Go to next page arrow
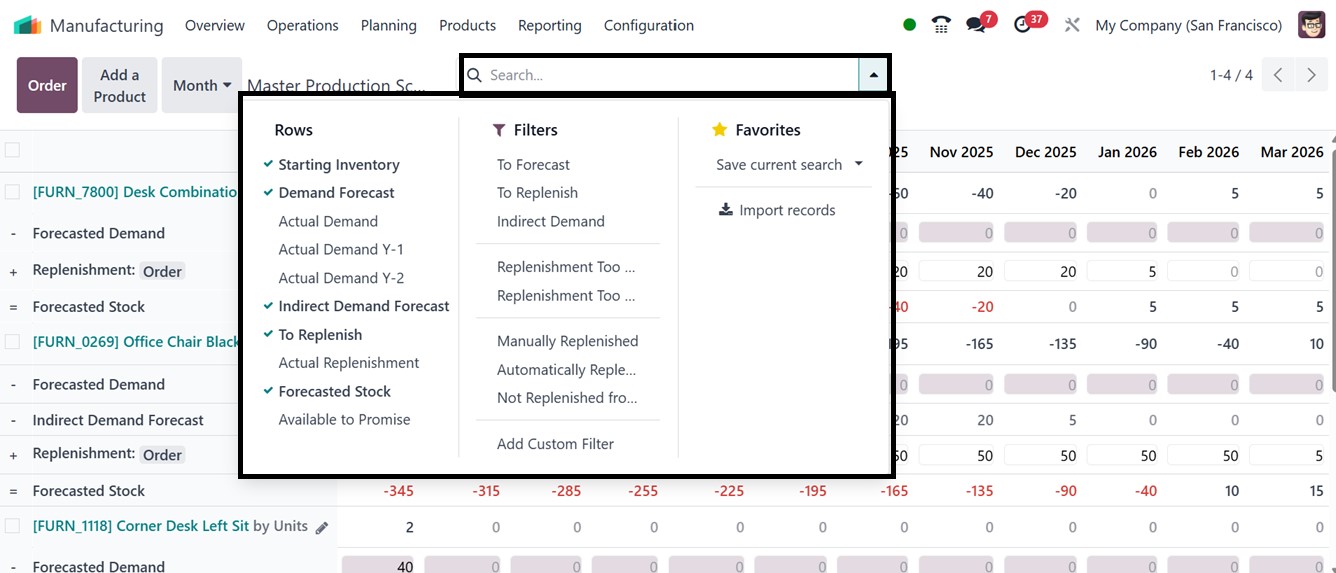 [1311, 75]
